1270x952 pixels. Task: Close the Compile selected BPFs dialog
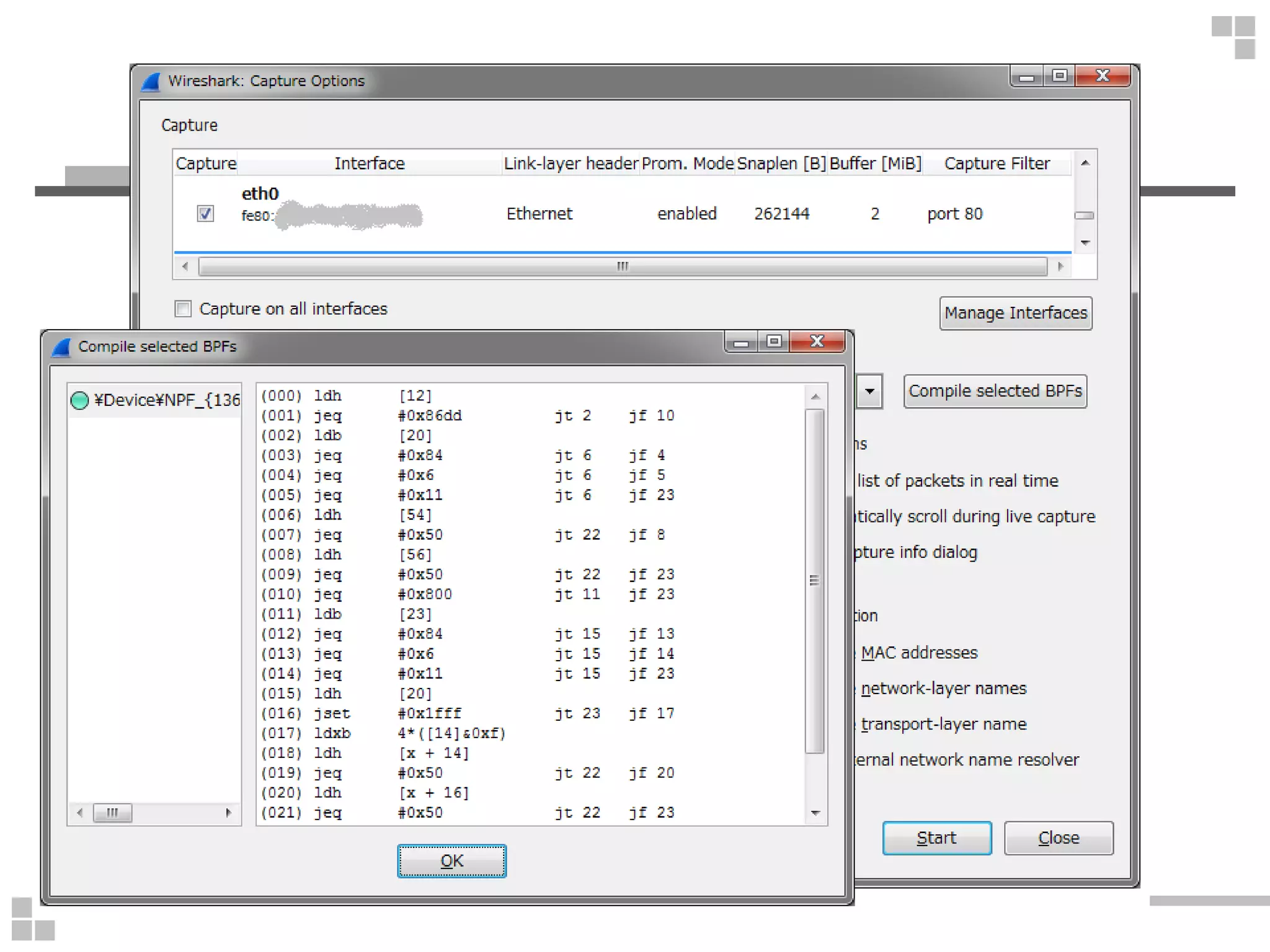click(x=817, y=342)
